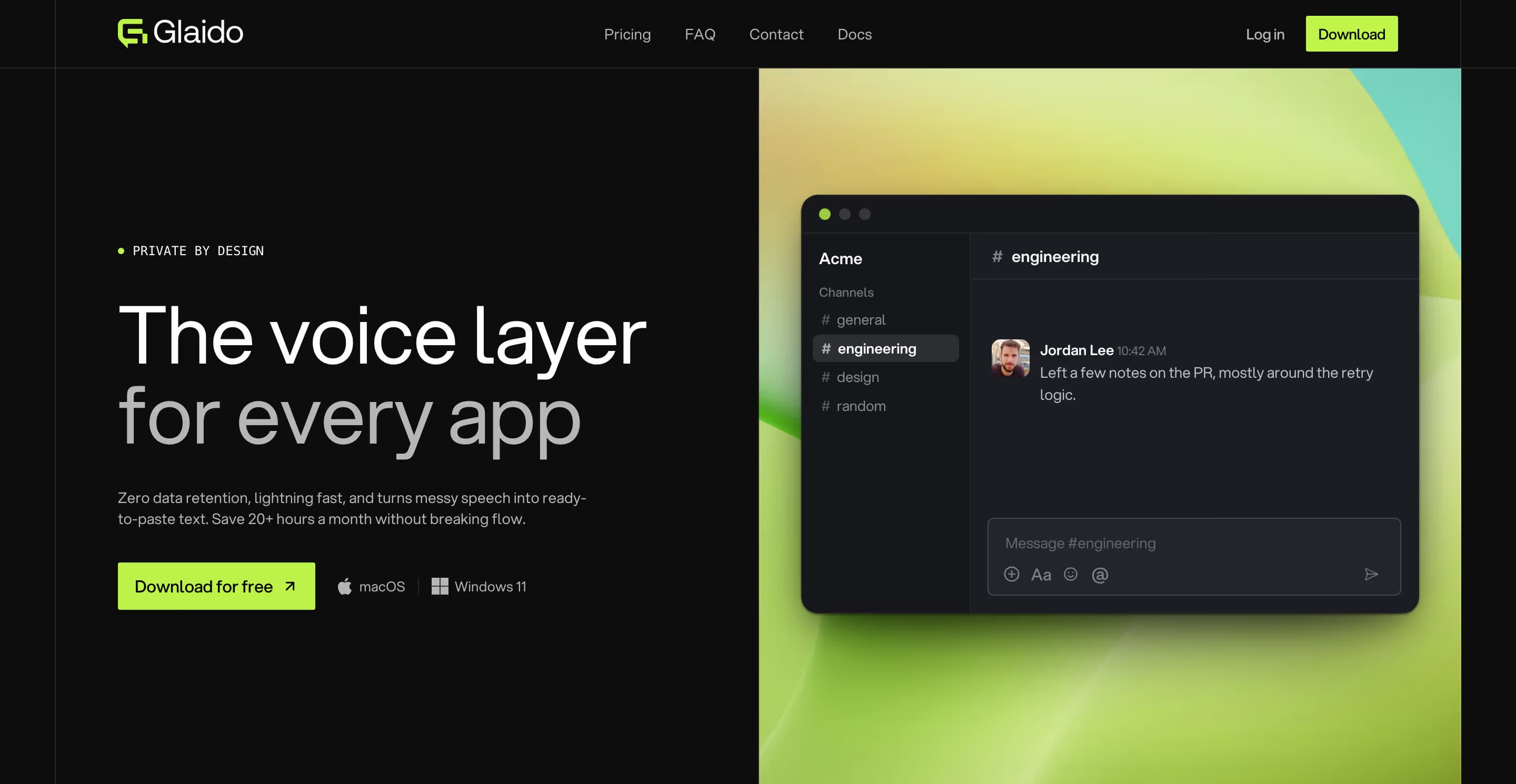Select the general channel

tap(885, 319)
